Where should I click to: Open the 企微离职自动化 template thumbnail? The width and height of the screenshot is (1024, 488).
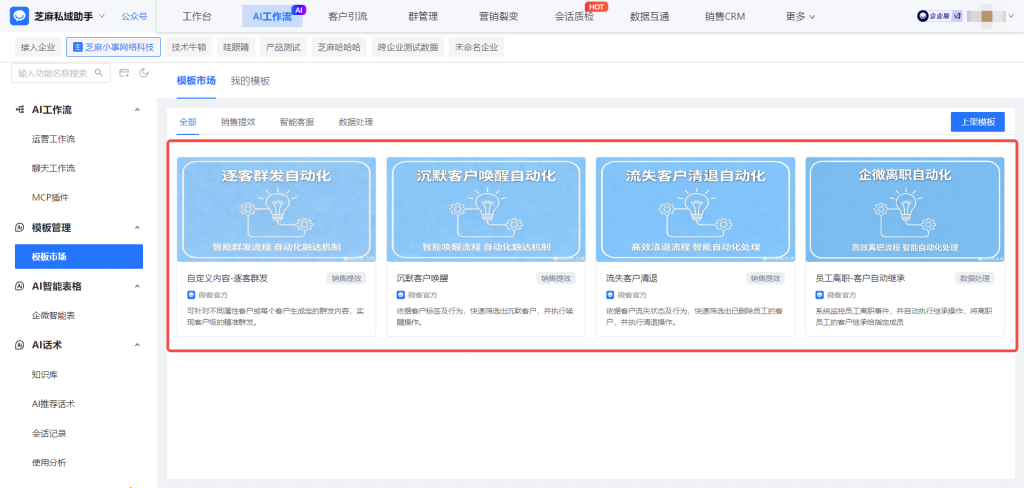tap(905, 209)
